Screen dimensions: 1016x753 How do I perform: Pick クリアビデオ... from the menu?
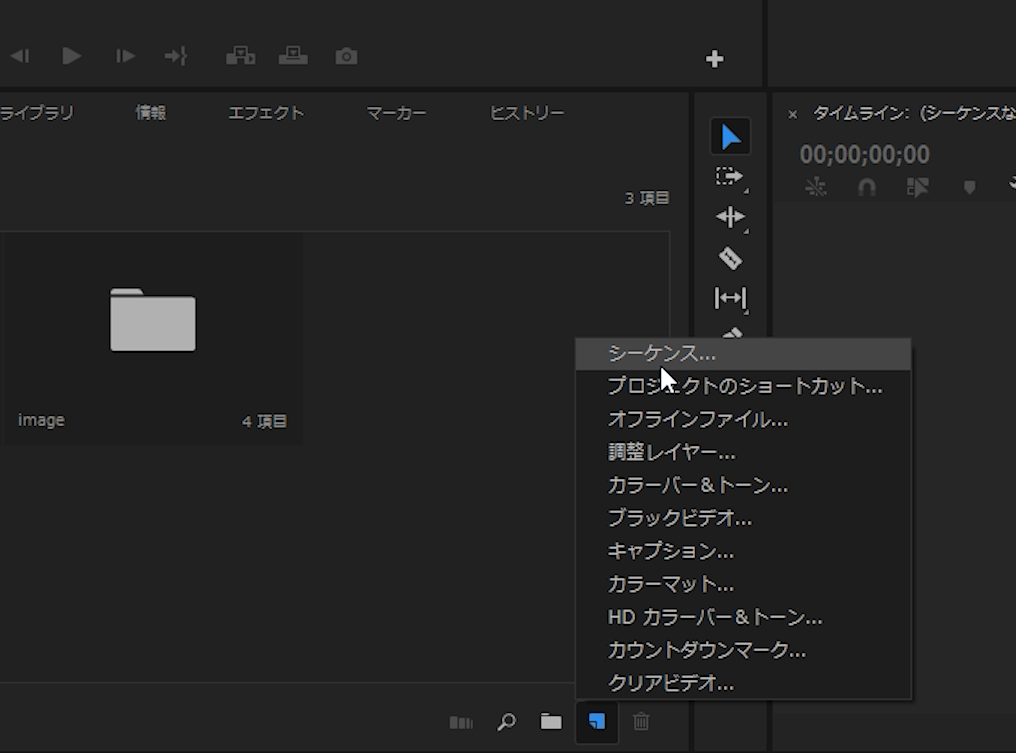(743, 683)
